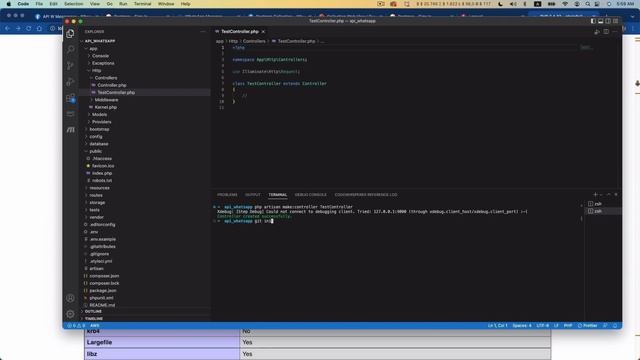
Task: Open Explorer more actions ellipsis
Action: coord(203,31)
